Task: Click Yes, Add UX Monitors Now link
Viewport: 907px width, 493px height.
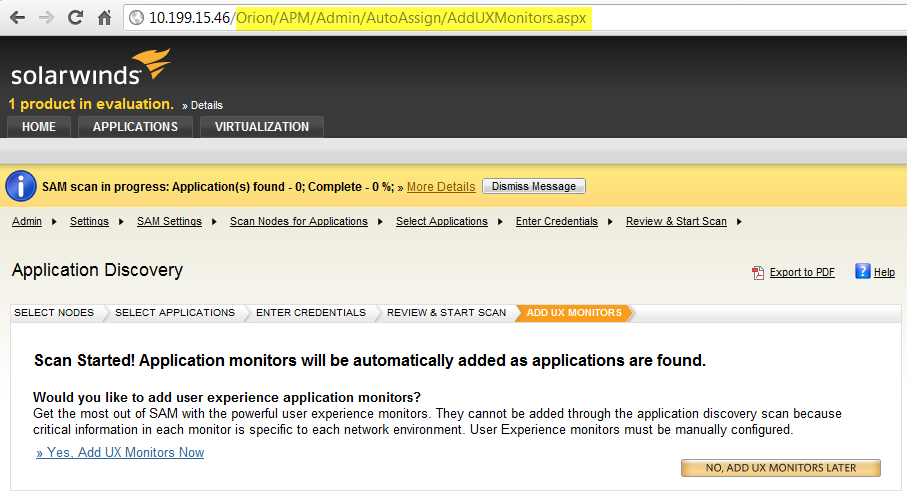Action: (x=120, y=452)
